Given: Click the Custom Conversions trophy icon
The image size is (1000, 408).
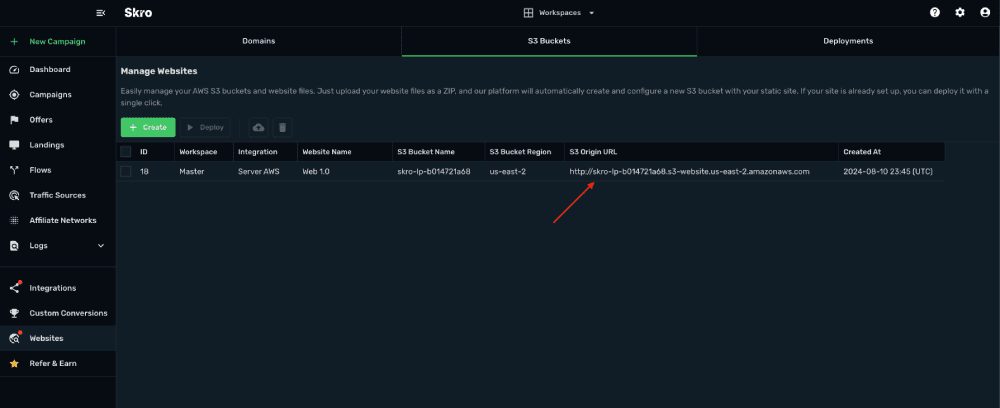Looking at the screenshot, I should tap(14, 313).
